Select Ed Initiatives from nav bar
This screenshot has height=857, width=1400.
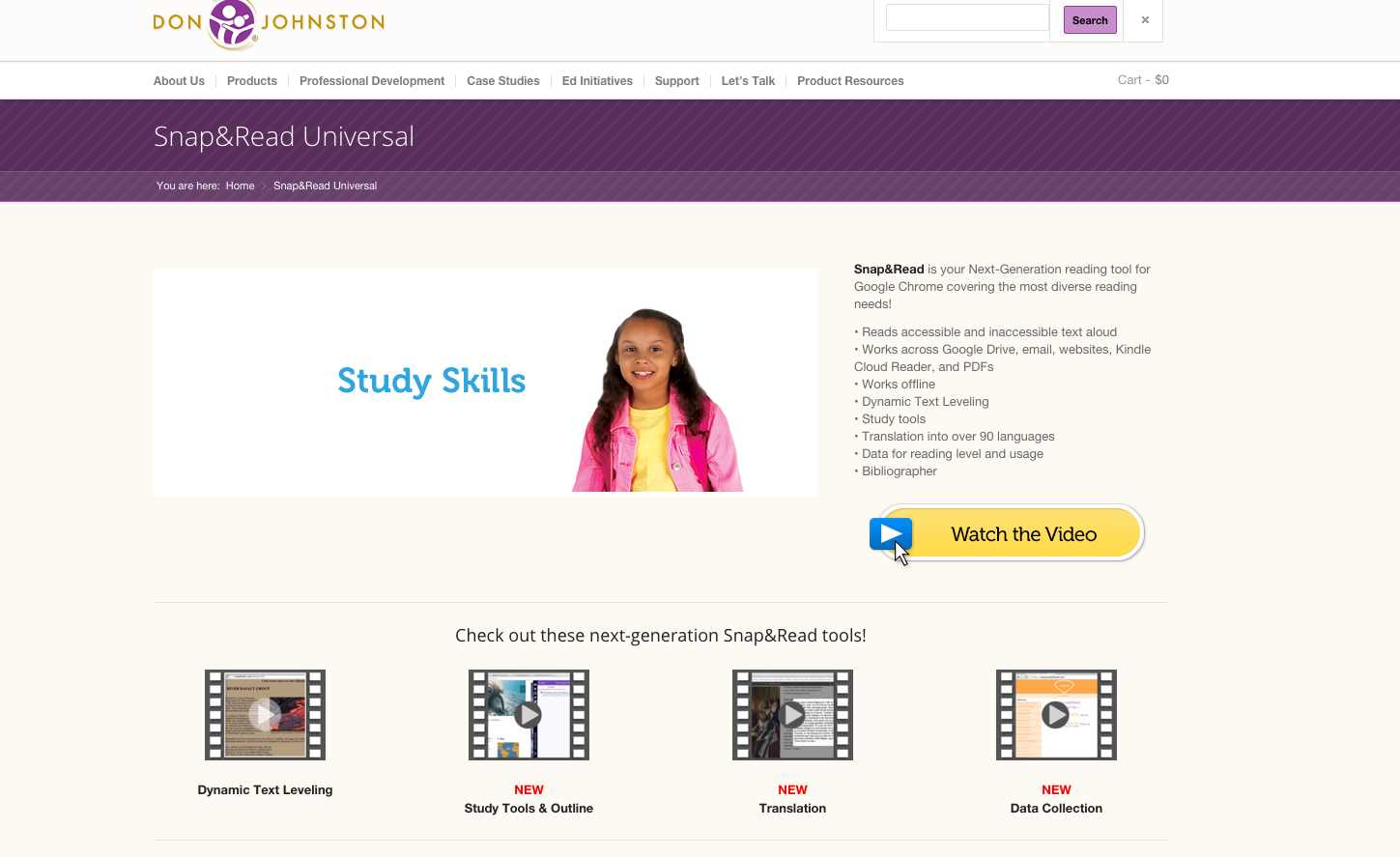coord(597,81)
